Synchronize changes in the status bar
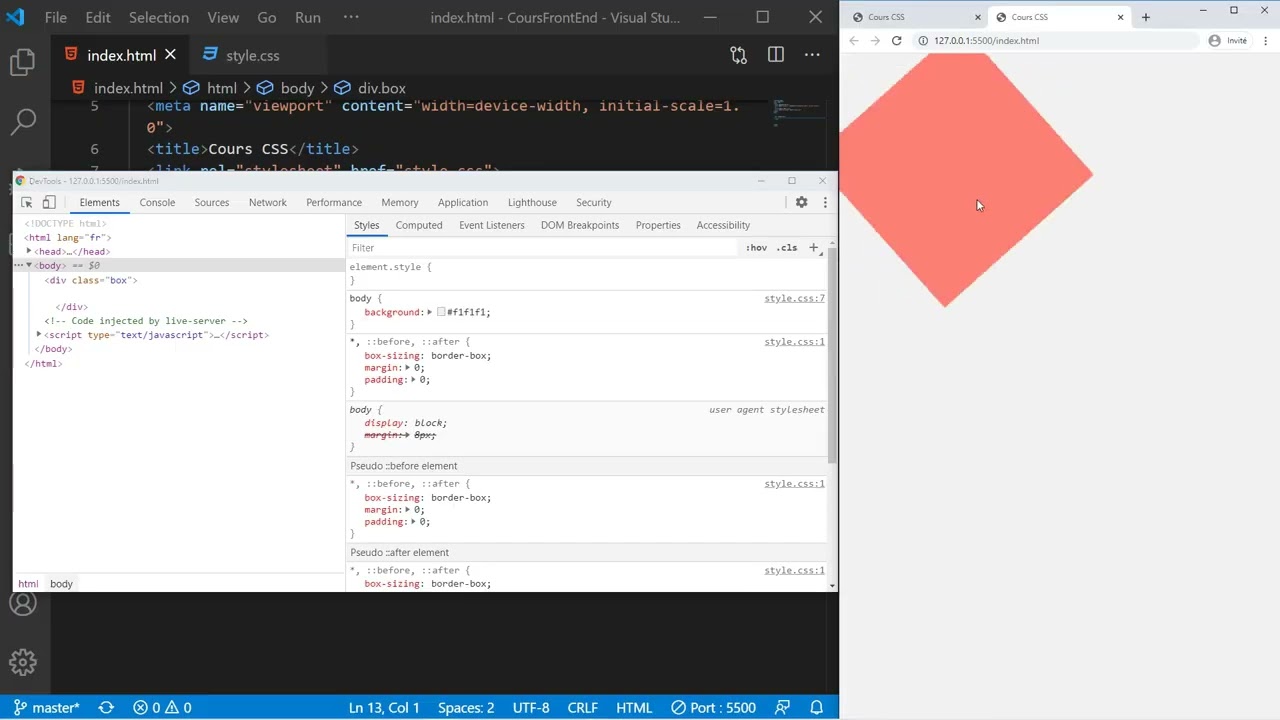Image resolution: width=1280 pixels, height=720 pixels. [106, 708]
